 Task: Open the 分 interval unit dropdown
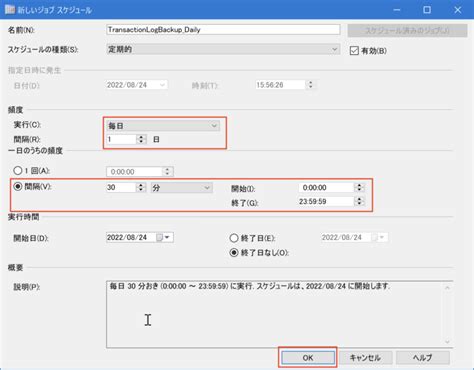point(181,188)
